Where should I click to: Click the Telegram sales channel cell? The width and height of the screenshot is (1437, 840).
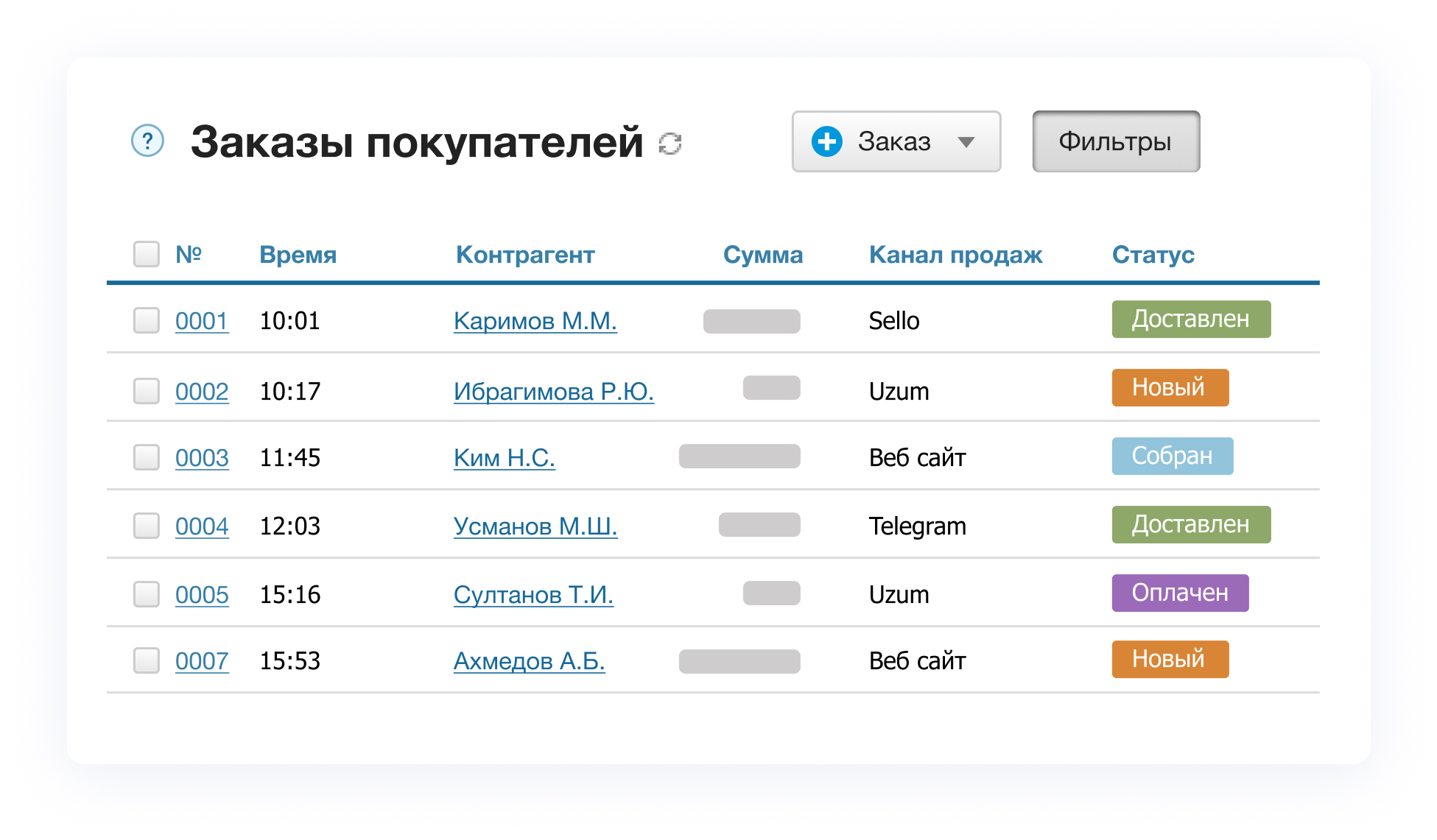917,526
